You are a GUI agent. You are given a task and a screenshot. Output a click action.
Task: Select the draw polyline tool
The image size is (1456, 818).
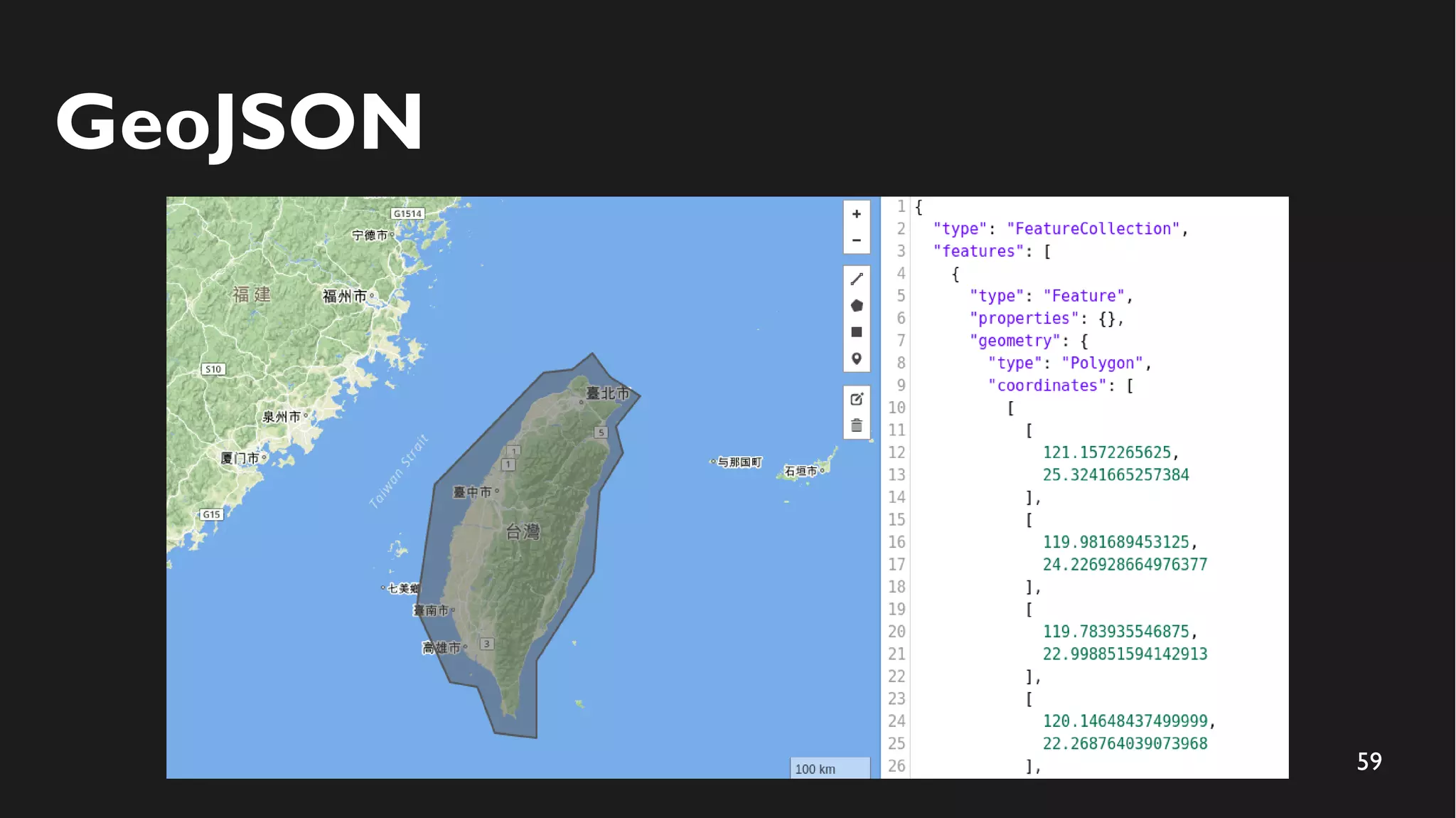[x=857, y=279]
